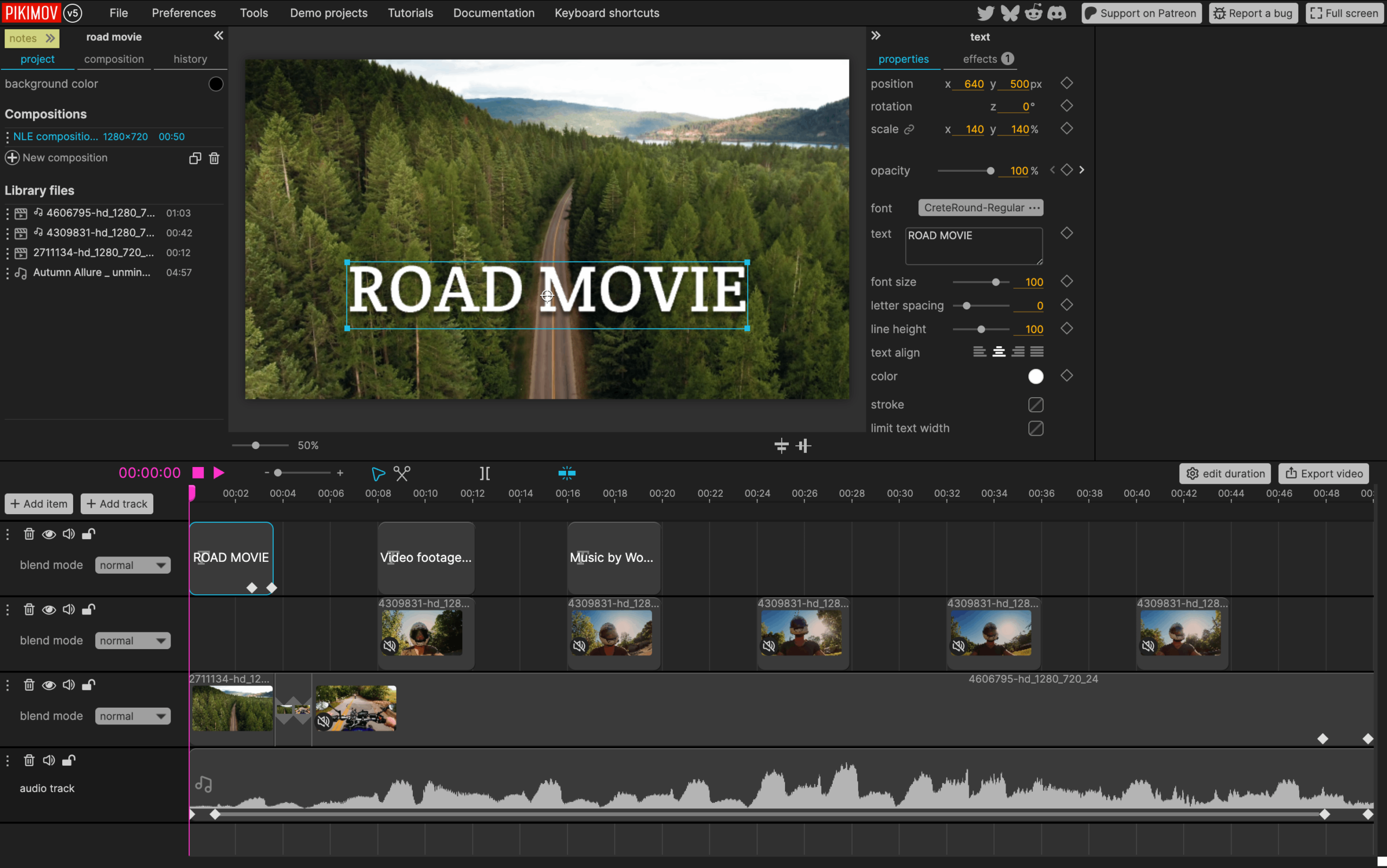
Task: Toggle timeline snapping icon
Action: point(567,473)
